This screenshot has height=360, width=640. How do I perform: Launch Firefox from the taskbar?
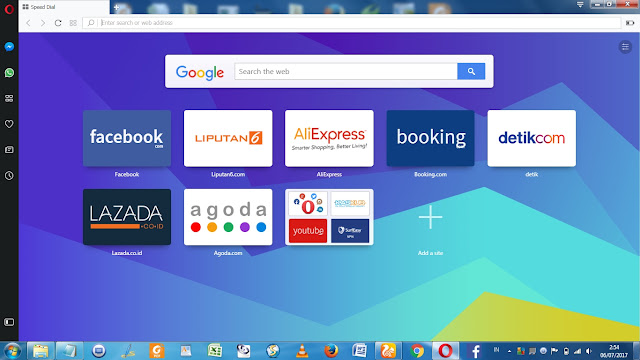coord(331,351)
